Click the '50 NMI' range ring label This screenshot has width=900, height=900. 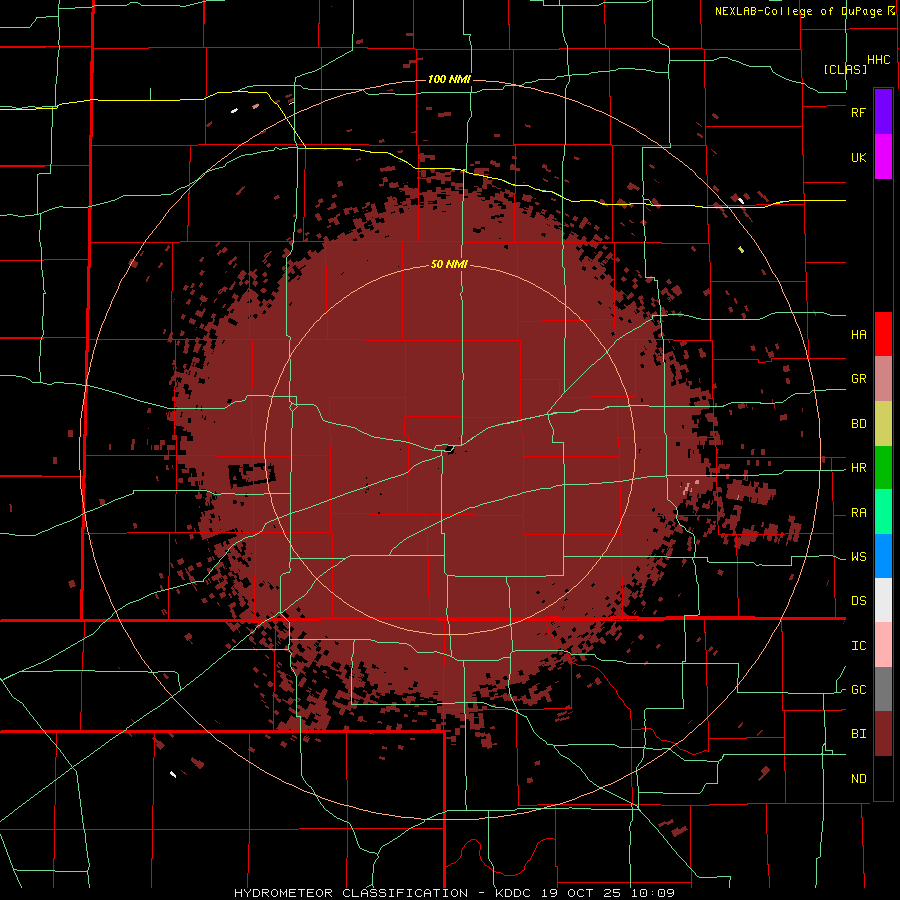pyautogui.click(x=449, y=264)
